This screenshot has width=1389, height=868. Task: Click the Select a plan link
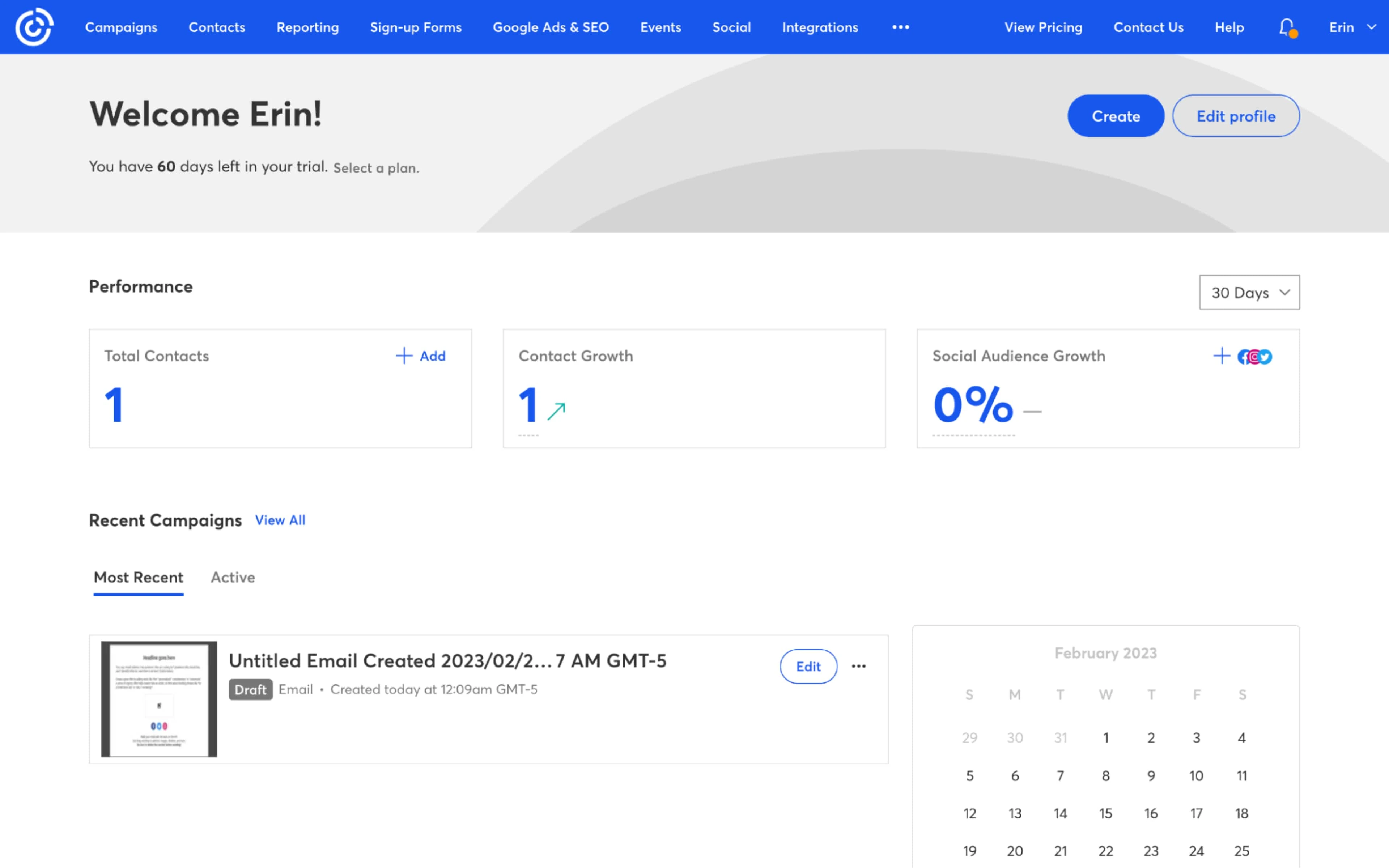click(x=376, y=168)
